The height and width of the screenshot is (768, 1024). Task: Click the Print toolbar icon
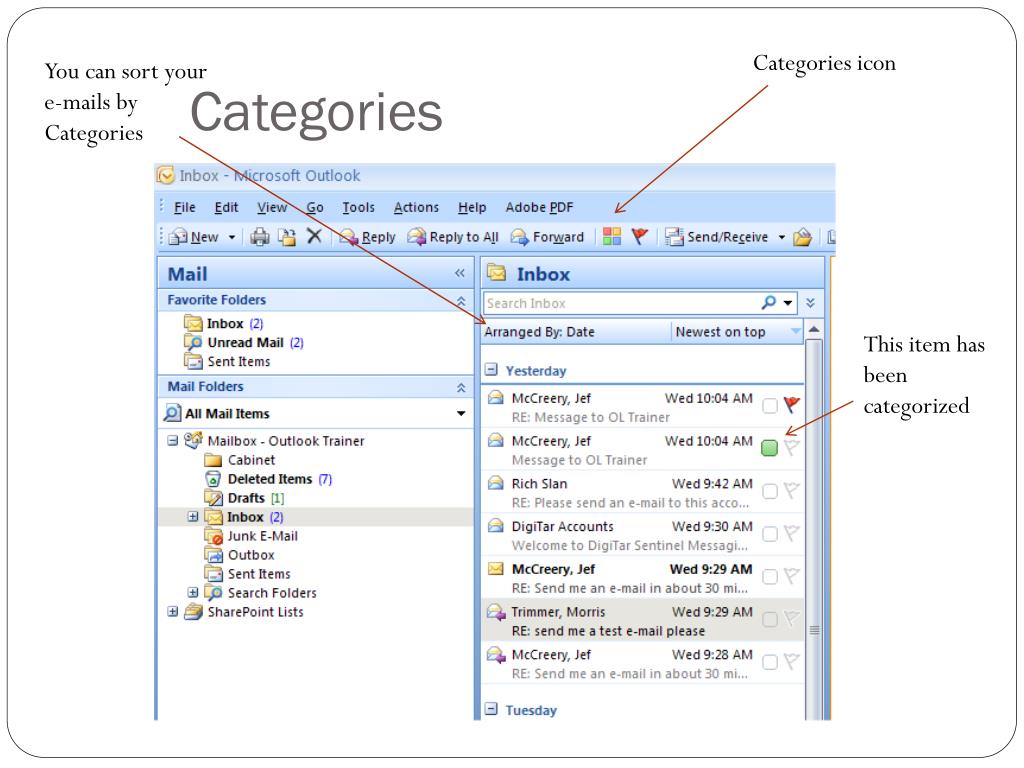[x=260, y=236]
